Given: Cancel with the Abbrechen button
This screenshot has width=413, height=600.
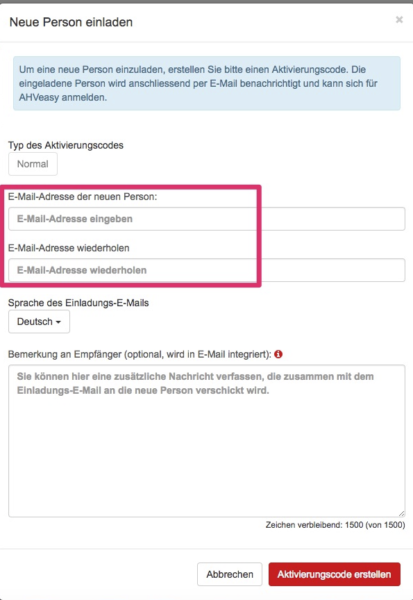Looking at the screenshot, I should (x=230, y=574).
